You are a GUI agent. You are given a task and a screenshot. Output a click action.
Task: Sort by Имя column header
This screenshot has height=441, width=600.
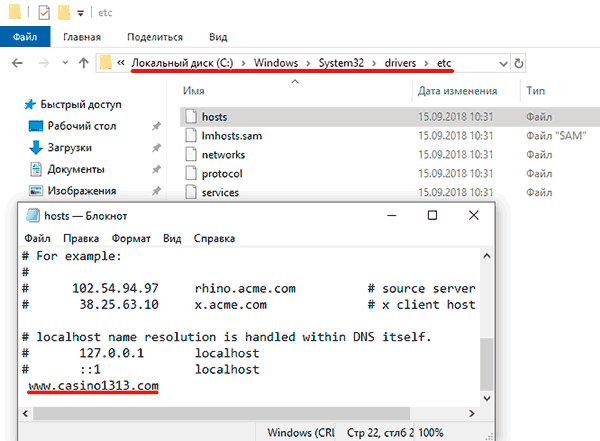coord(194,91)
